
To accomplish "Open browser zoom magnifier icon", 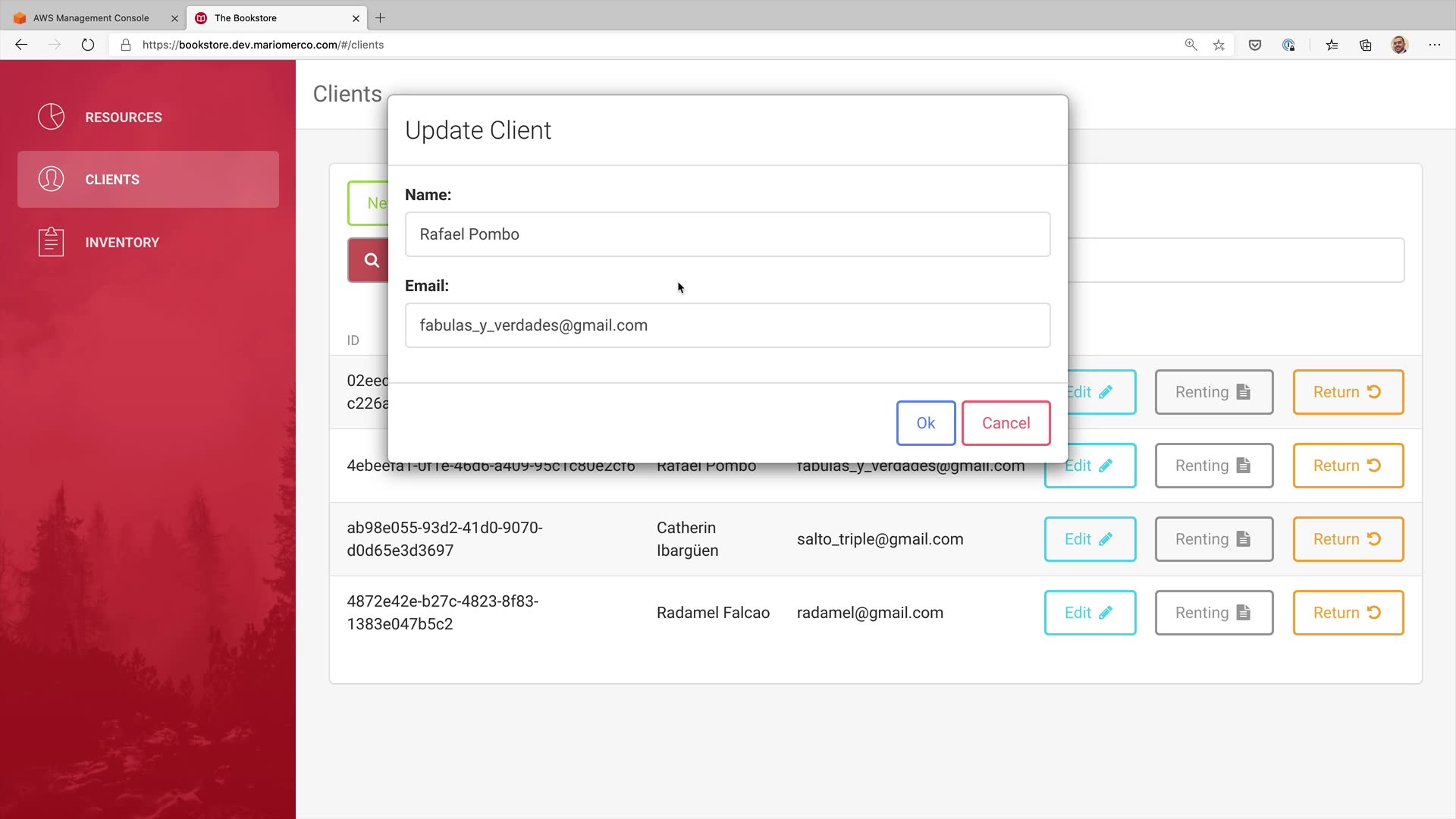I will [1191, 45].
